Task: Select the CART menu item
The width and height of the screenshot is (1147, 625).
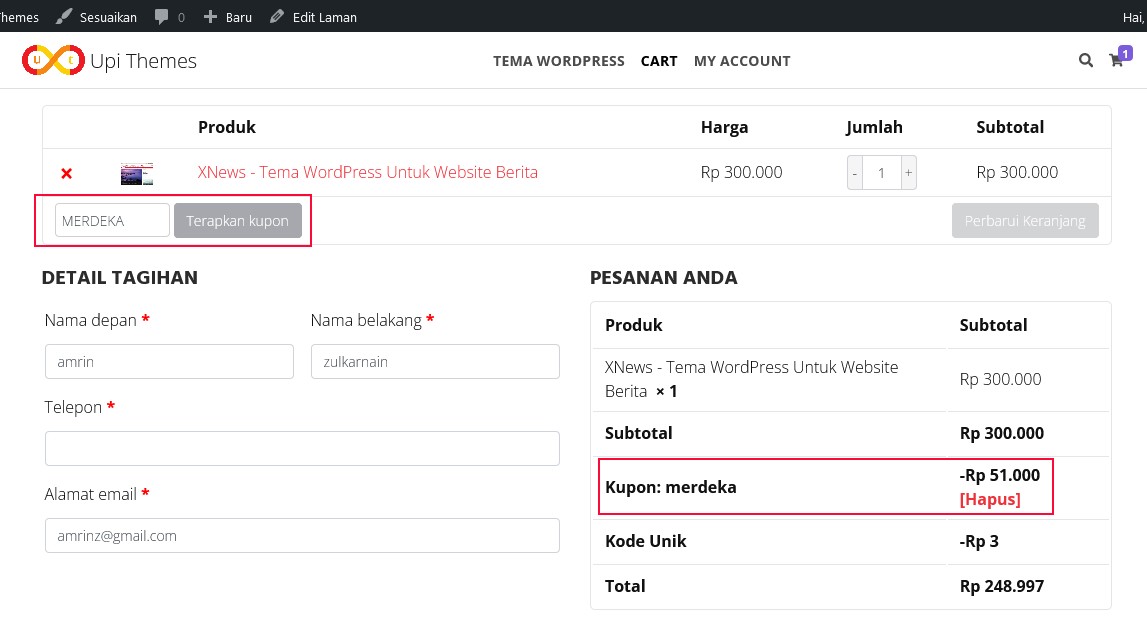Action: (658, 61)
